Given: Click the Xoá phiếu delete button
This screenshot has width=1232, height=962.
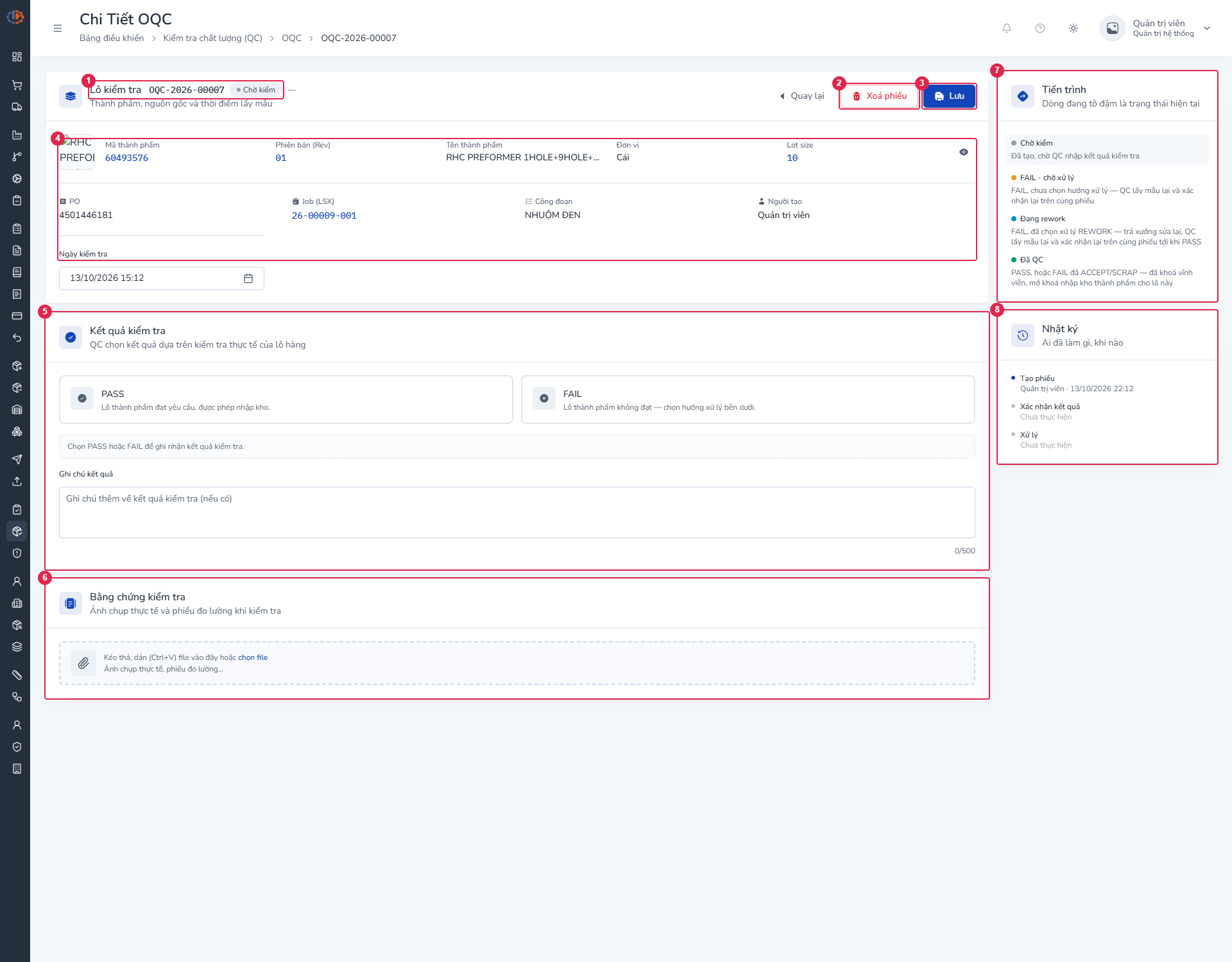Looking at the screenshot, I should coord(880,96).
